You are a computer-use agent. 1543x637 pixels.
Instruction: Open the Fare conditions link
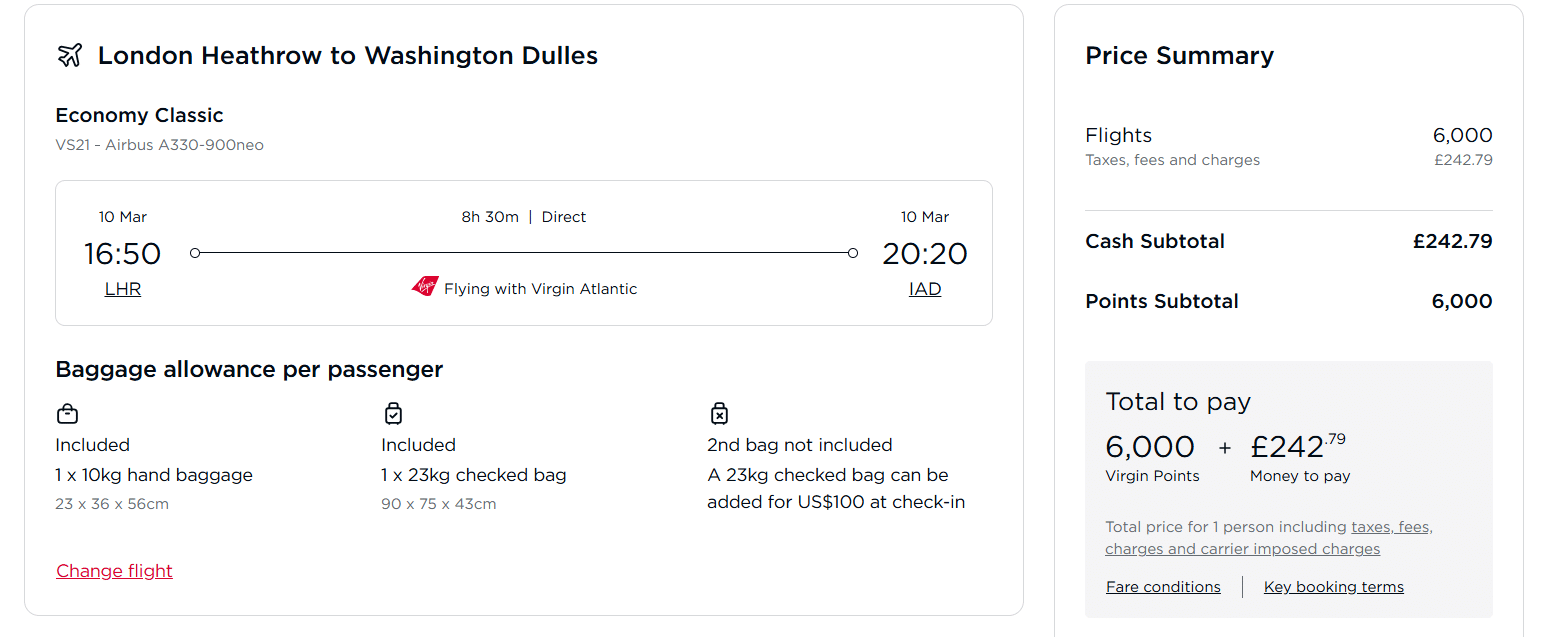[1163, 587]
